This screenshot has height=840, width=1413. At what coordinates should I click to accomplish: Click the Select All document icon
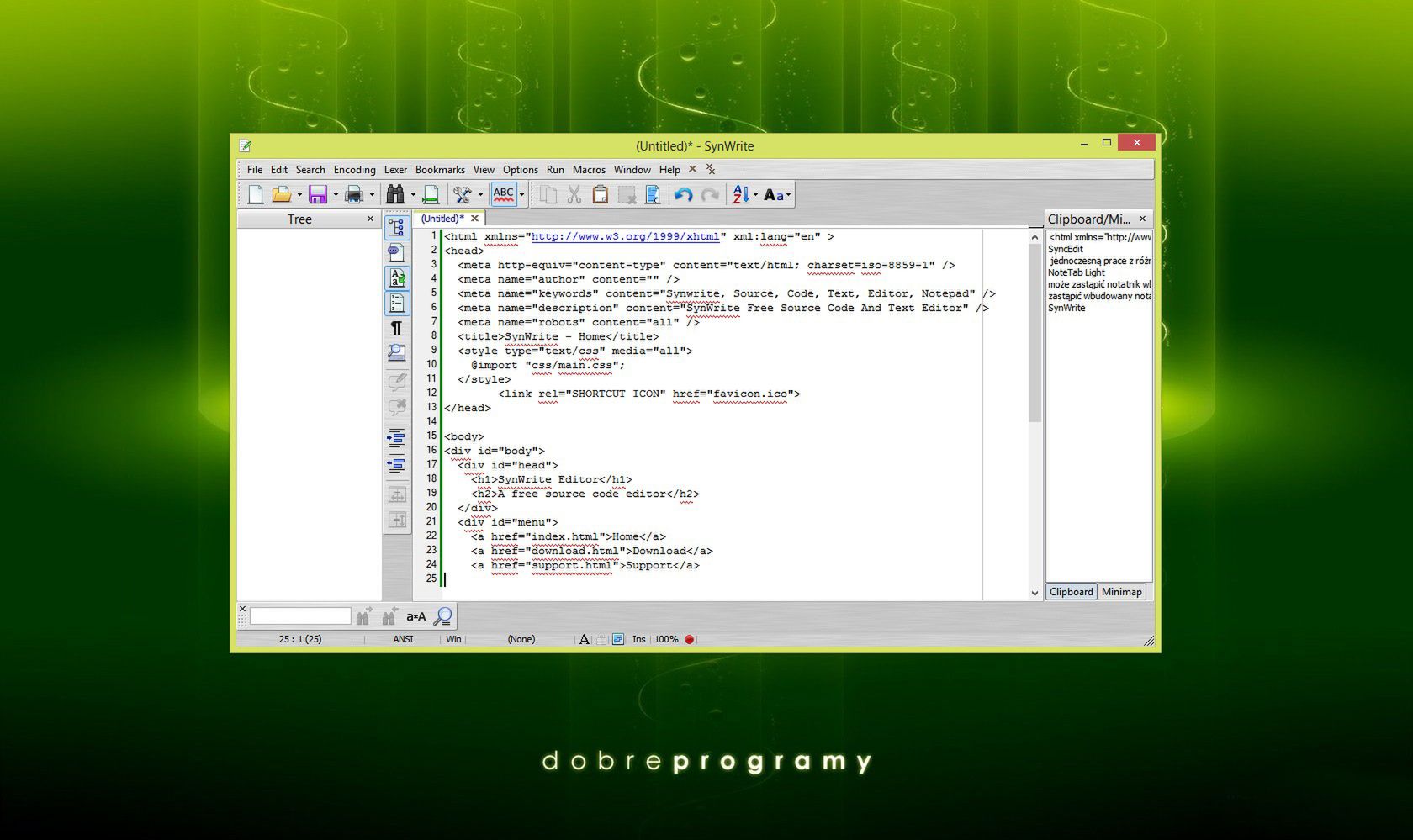653,195
